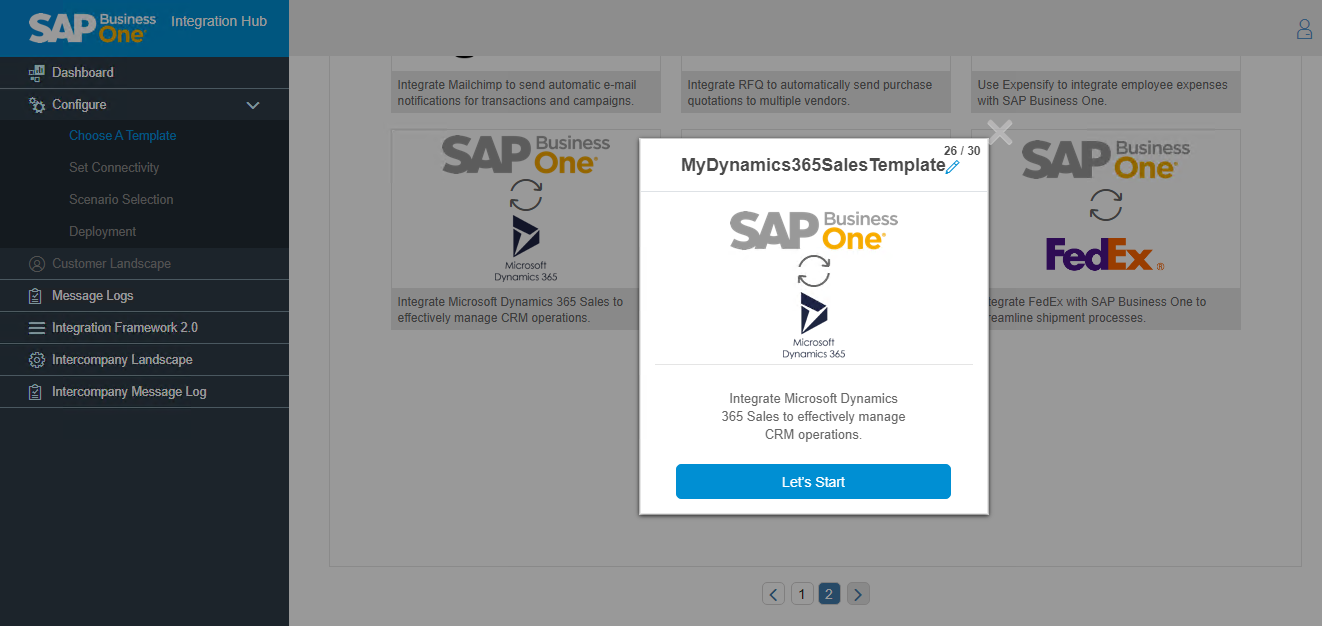Open Set Connectivity step
The image size is (1322, 626).
click(x=114, y=168)
